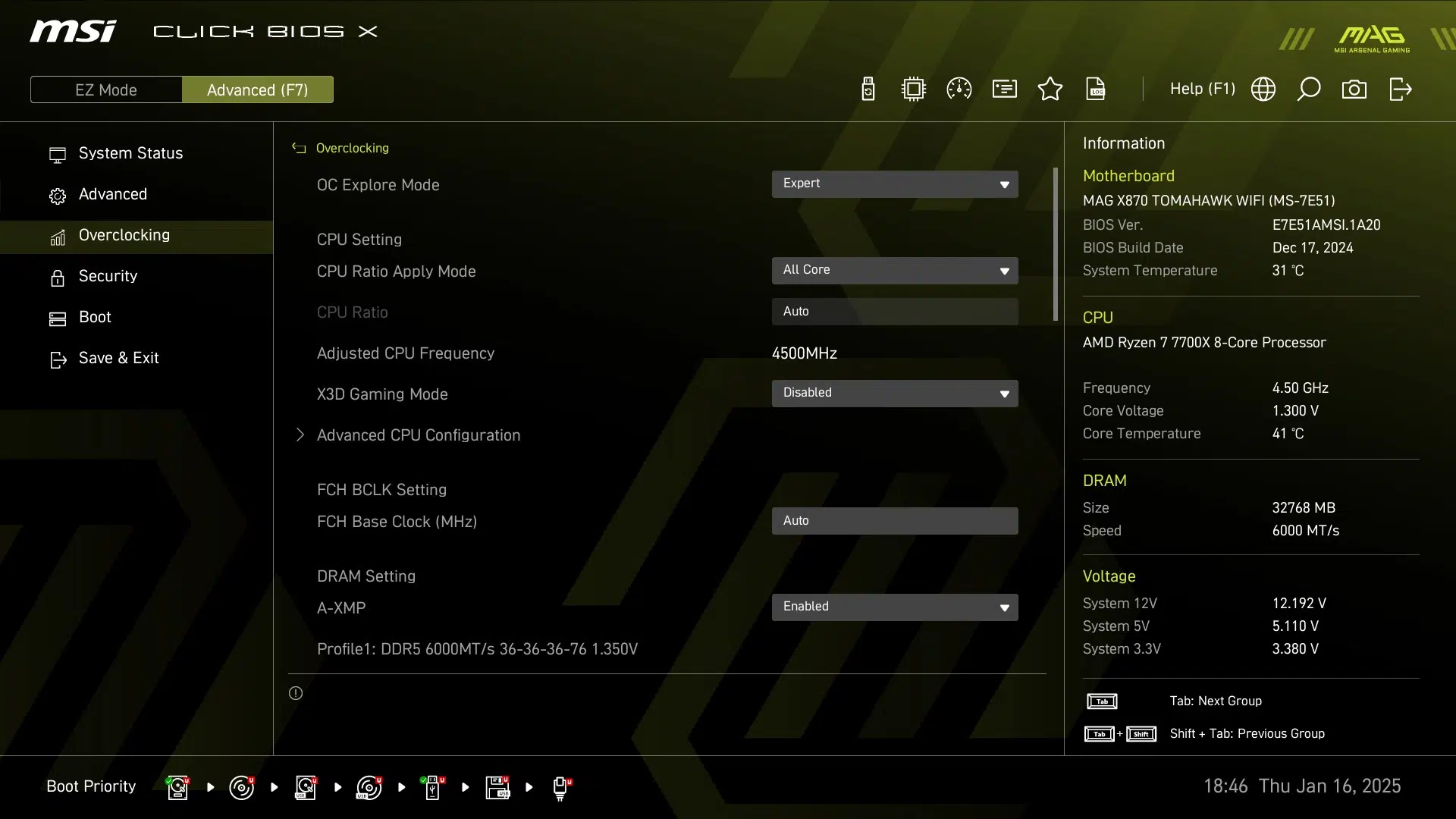Screen dimensions: 1456x819
Task: Click the System 12V 12.192 V value
Action: click(x=1299, y=604)
